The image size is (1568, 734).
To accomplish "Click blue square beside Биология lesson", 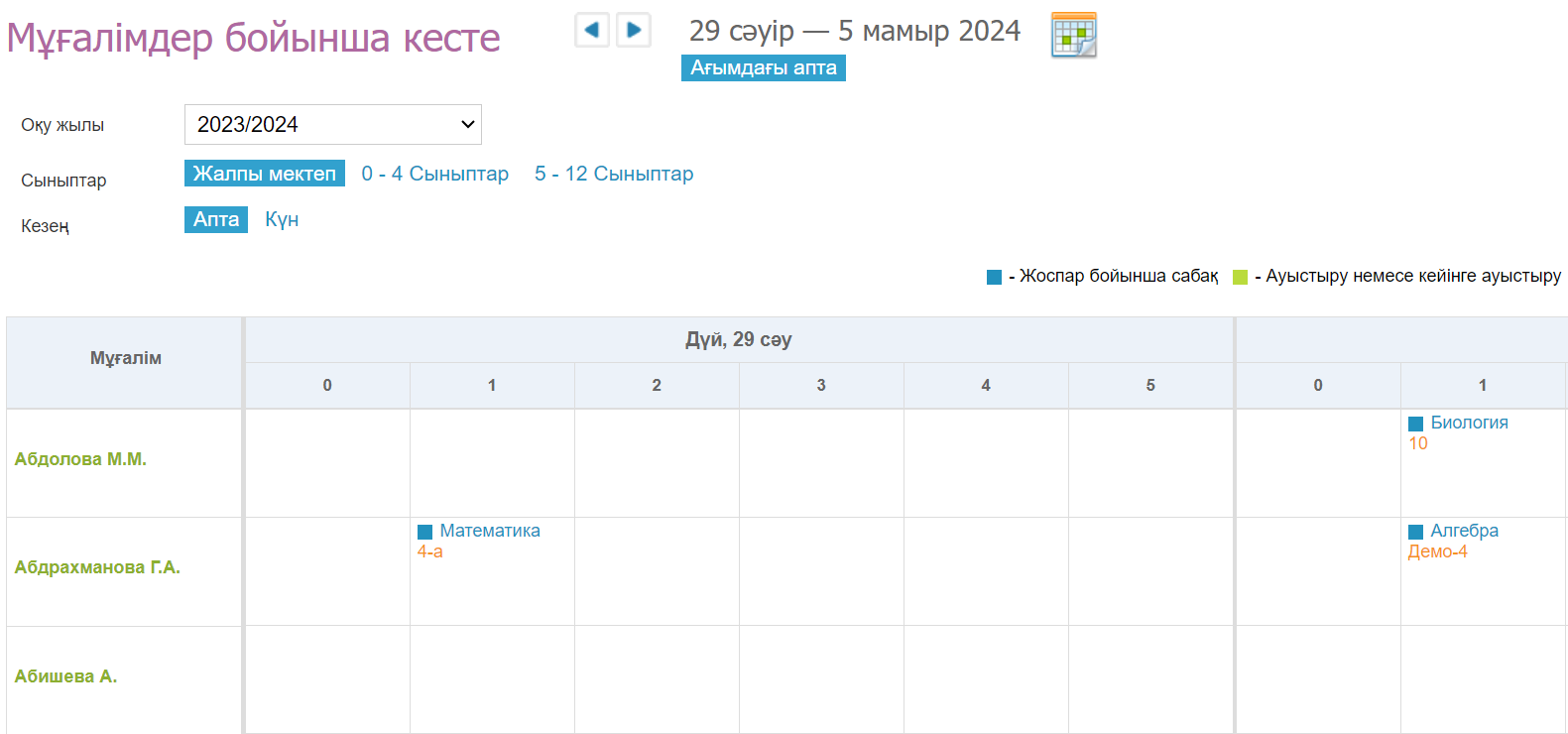I will [1415, 424].
